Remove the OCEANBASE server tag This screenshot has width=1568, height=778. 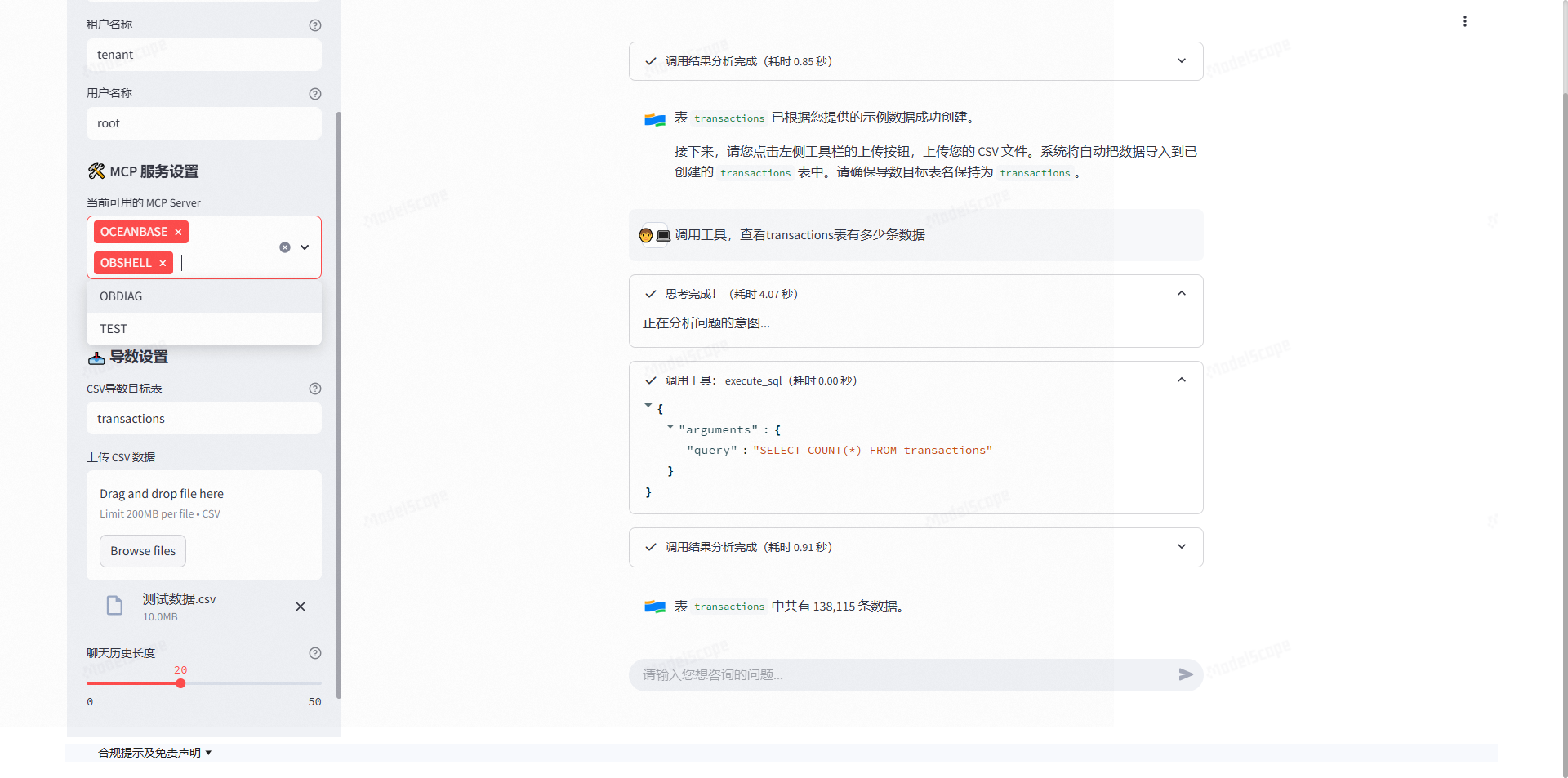[x=177, y=232]
